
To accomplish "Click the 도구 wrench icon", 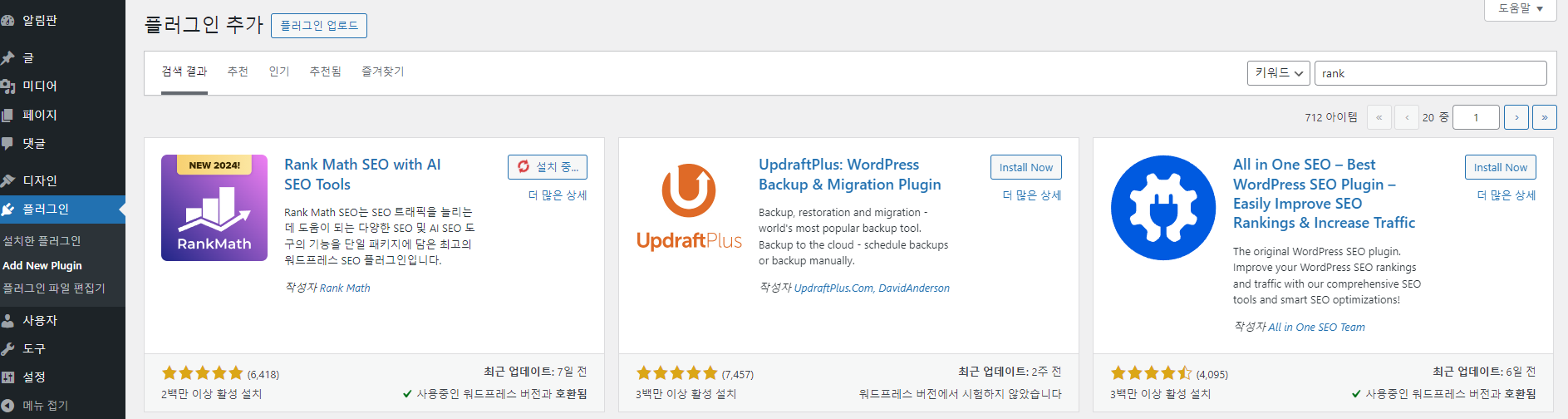I will pyautogui.click(x=7, y=348).
